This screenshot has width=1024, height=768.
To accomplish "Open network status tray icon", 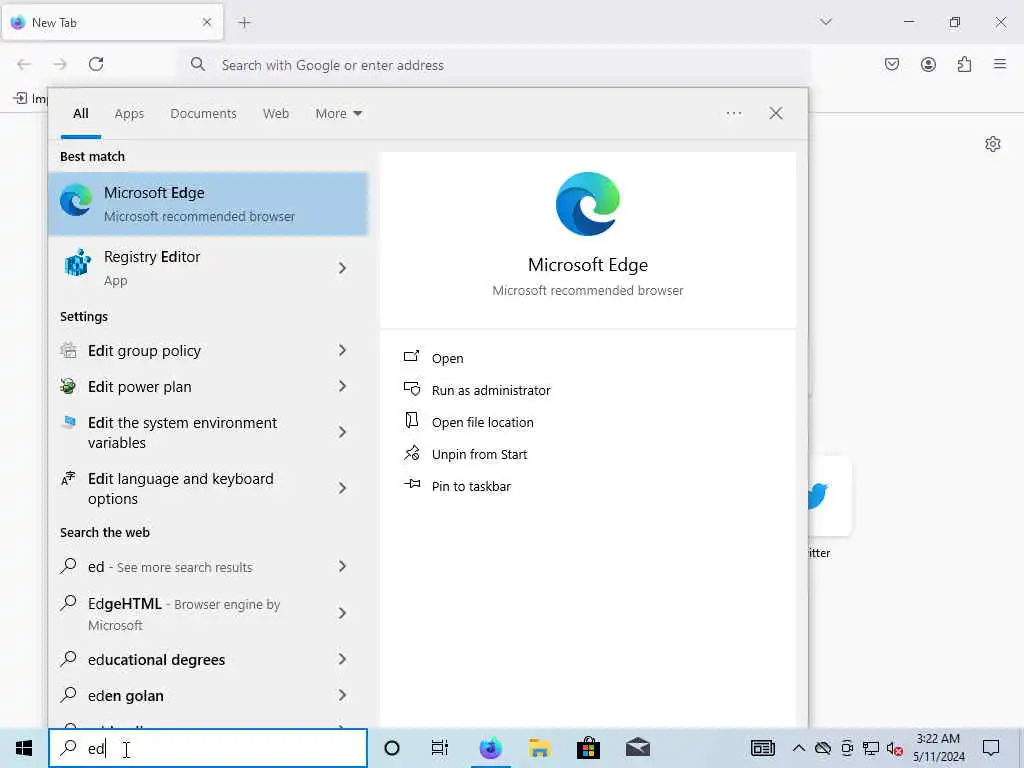I will pyautogui.click(x=871, y=748).
